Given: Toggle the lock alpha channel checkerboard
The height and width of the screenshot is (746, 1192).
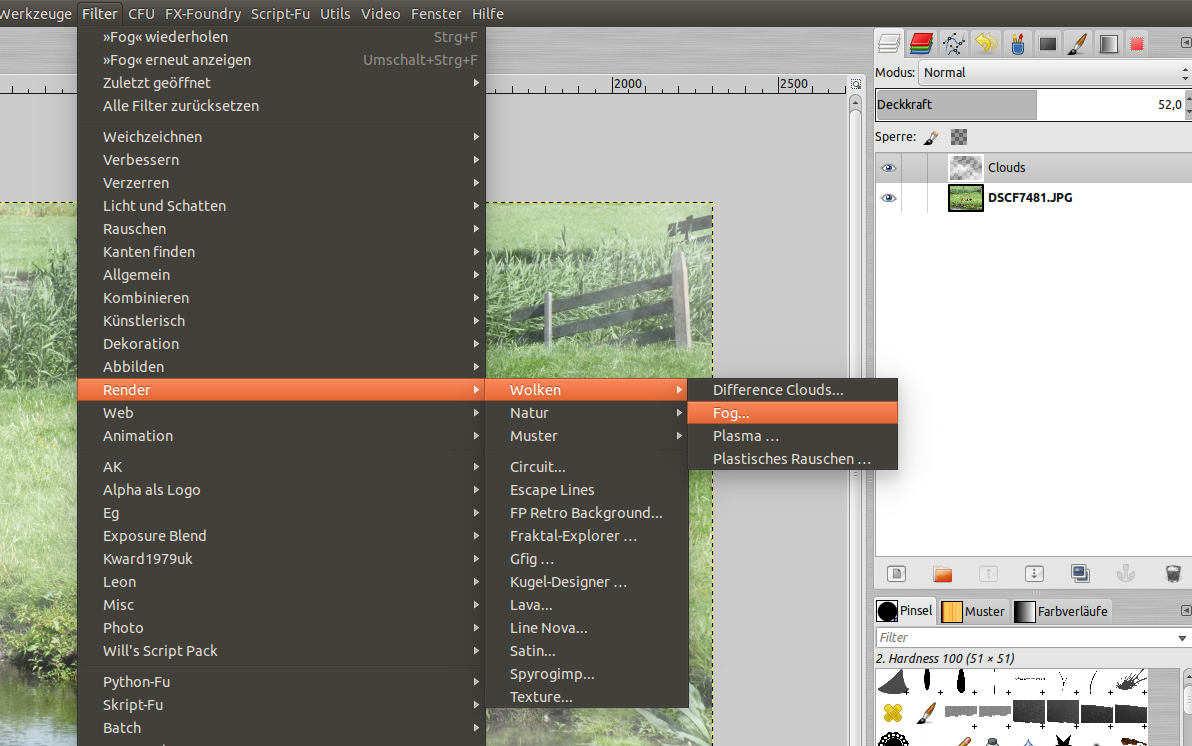Looking at the screenshot, I should coord(959,137).
